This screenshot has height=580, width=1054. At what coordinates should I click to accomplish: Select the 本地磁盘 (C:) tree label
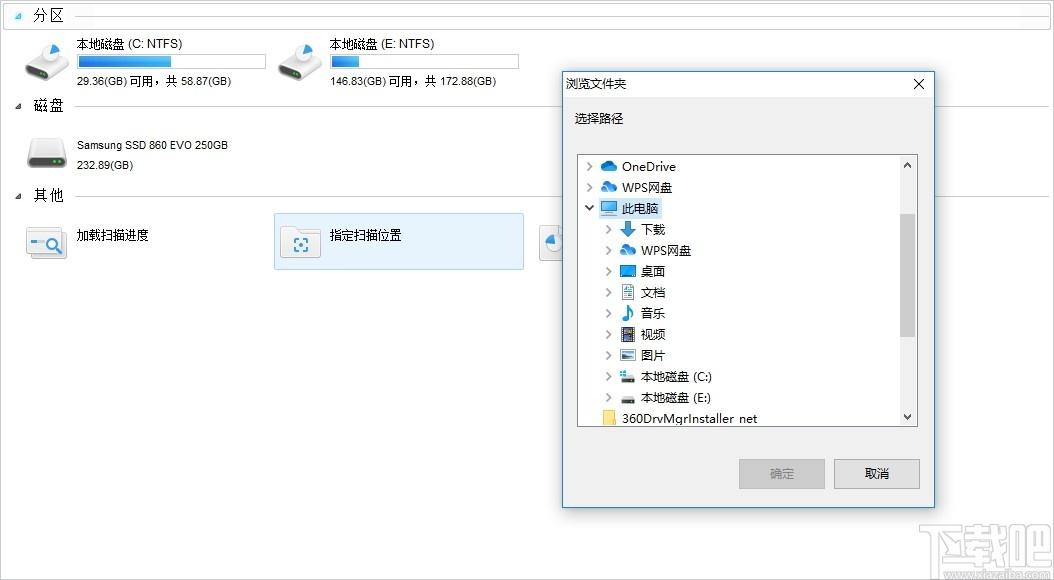[676, 376]
